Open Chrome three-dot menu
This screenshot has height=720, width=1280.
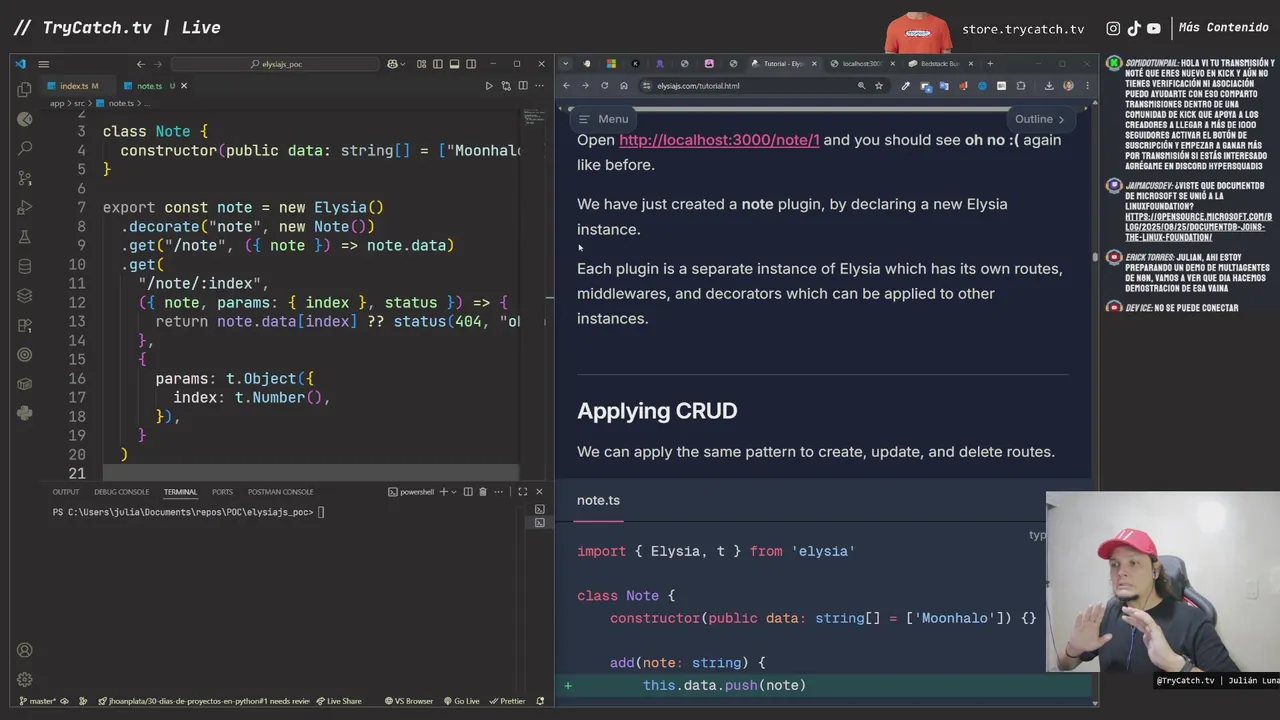pos(1087,86)
